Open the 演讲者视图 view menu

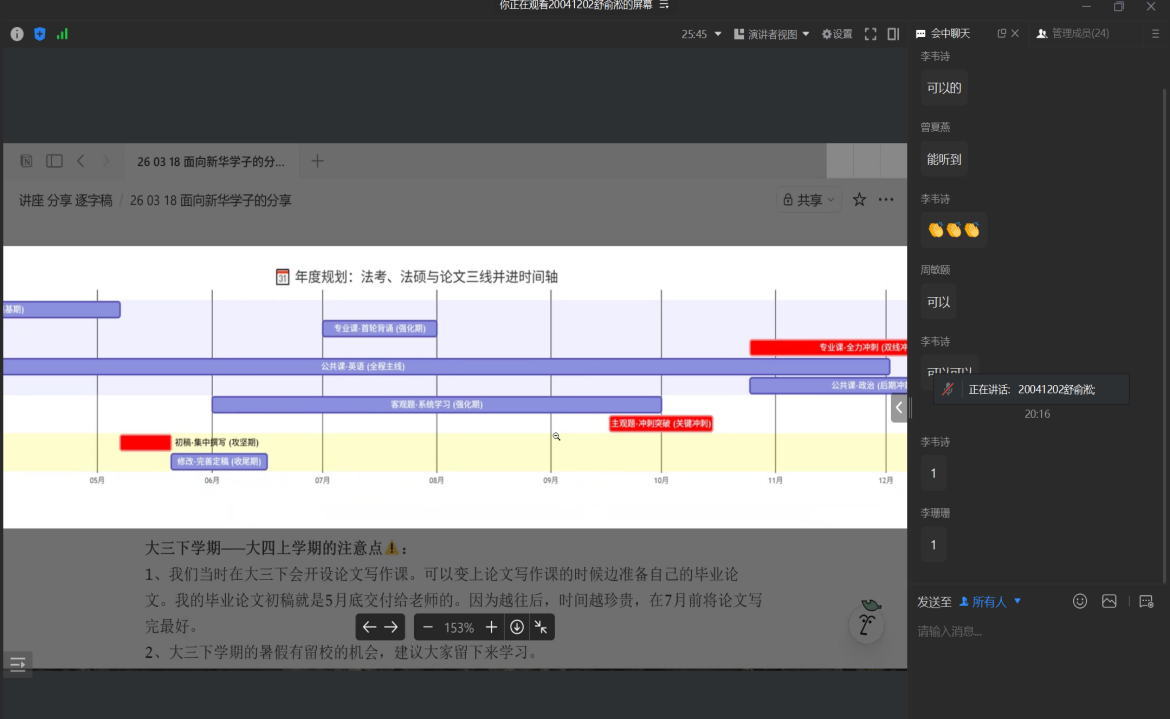[772, 34]
